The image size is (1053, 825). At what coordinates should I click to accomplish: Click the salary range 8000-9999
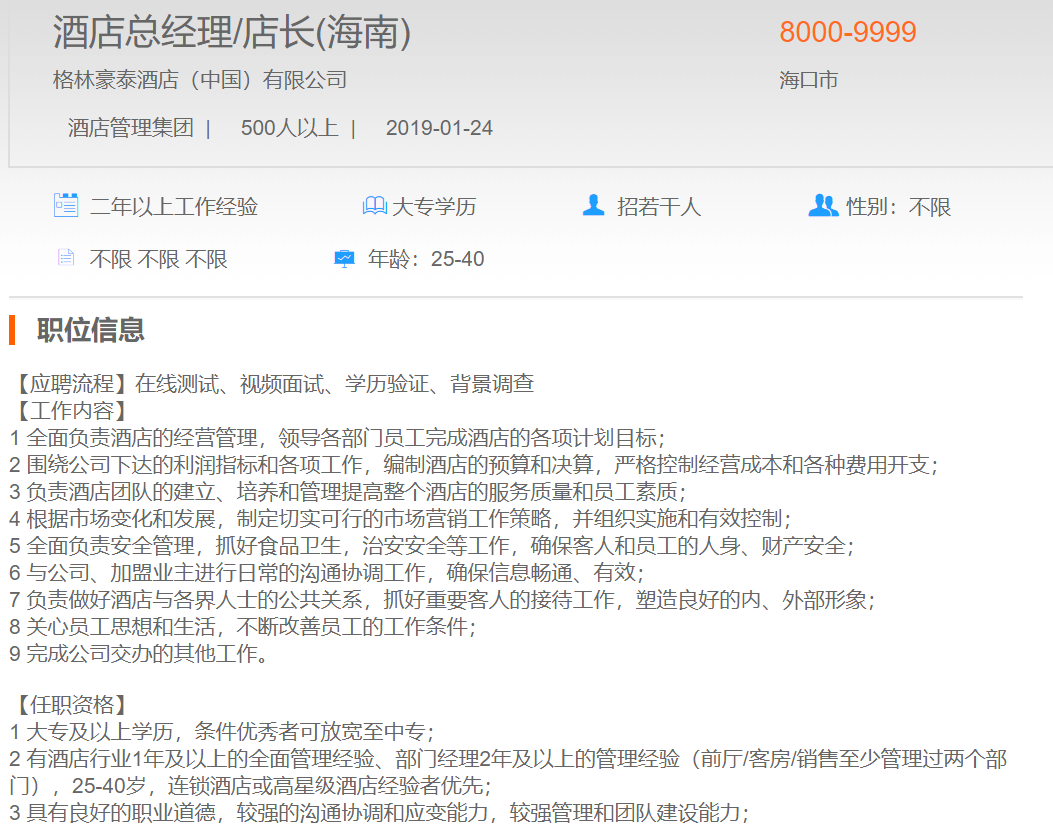847,32
